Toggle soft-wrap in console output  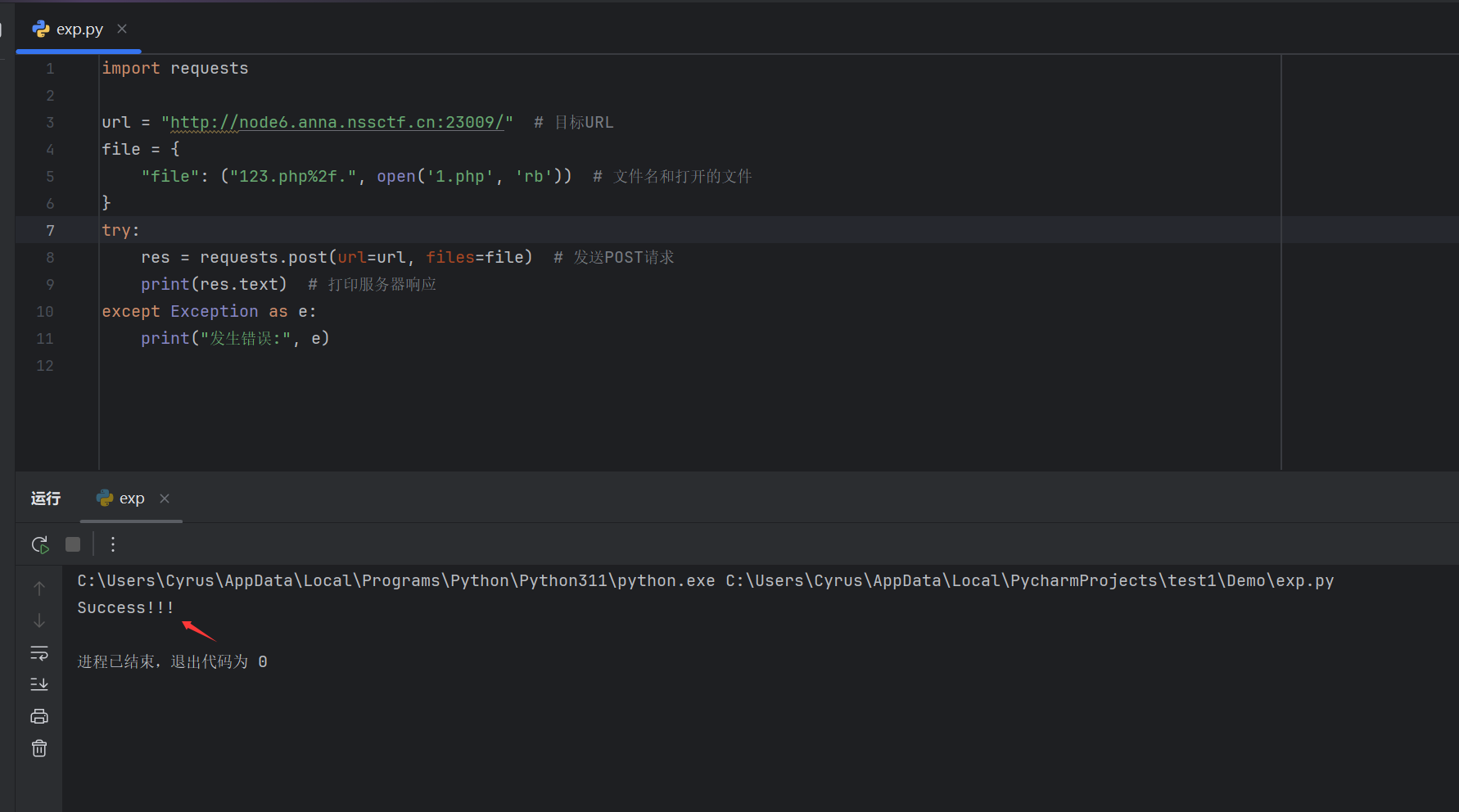point(39,652)
